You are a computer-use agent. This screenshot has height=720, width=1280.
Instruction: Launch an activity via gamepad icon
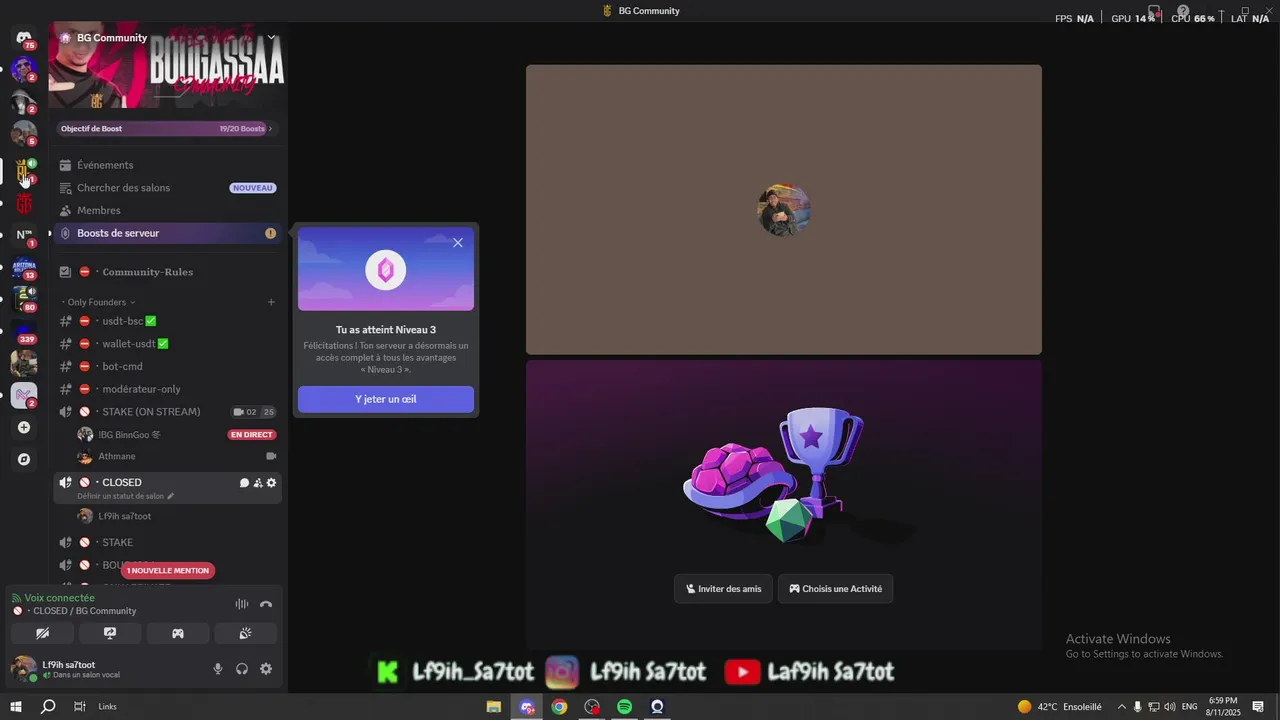click(178, 633)
